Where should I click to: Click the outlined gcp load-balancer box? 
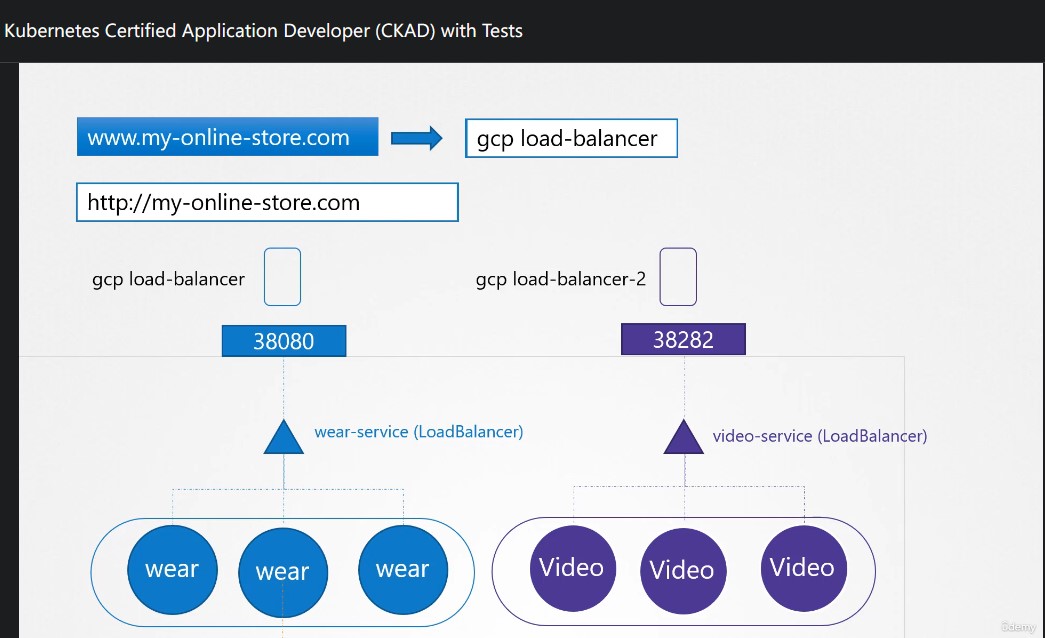coord(571,138)
